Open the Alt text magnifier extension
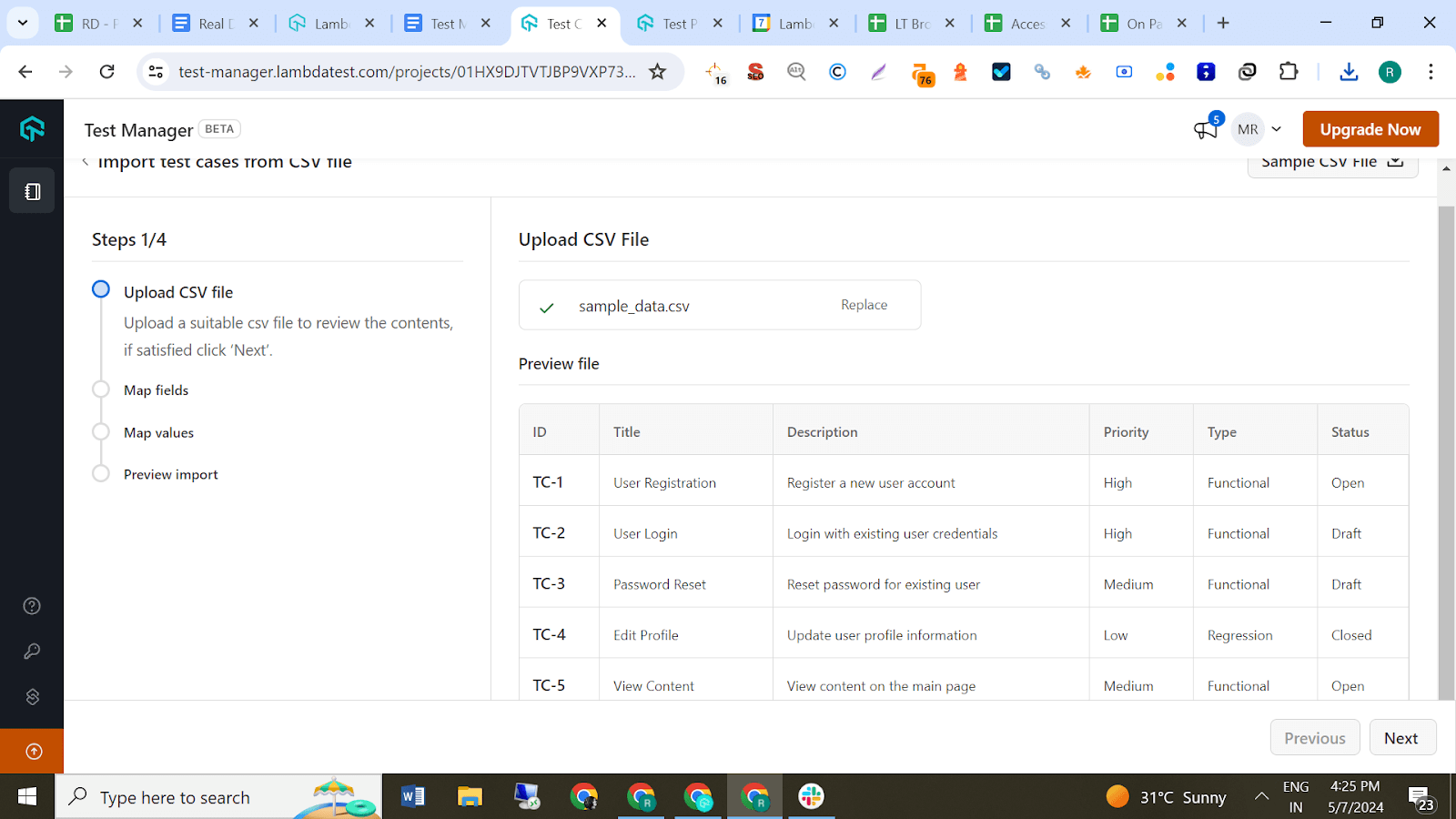Viewport: 1456px width, 819px height. point(796,72)
